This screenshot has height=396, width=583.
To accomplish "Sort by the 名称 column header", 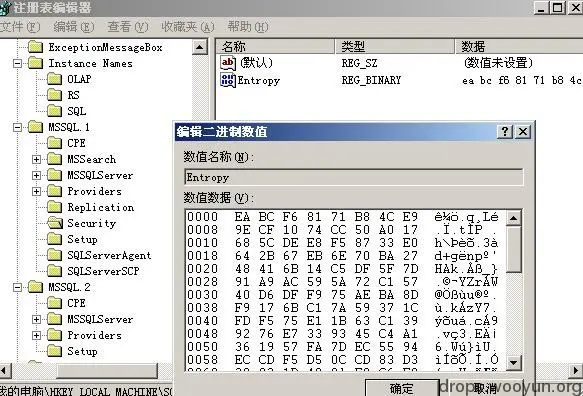I will coord(275,46).
